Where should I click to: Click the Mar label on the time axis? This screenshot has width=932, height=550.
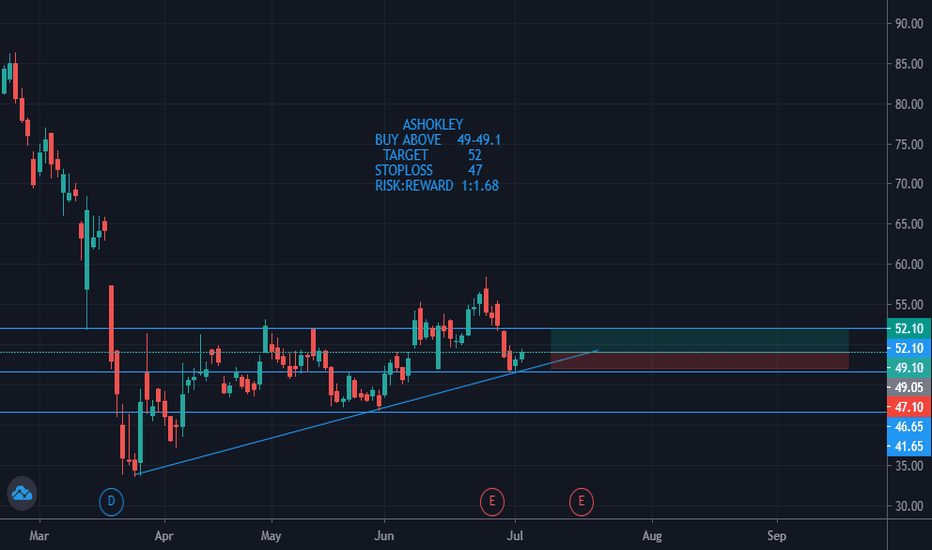39,536
